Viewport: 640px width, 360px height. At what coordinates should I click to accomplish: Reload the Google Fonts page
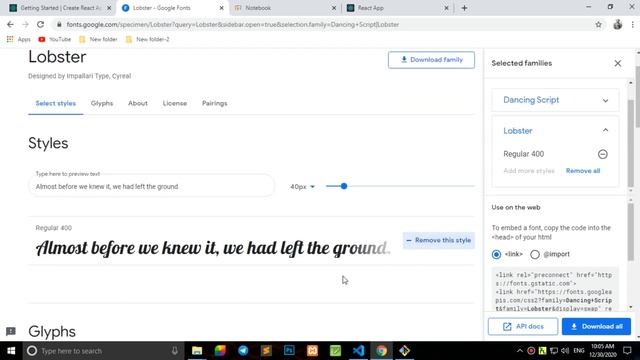coord(40,24)
